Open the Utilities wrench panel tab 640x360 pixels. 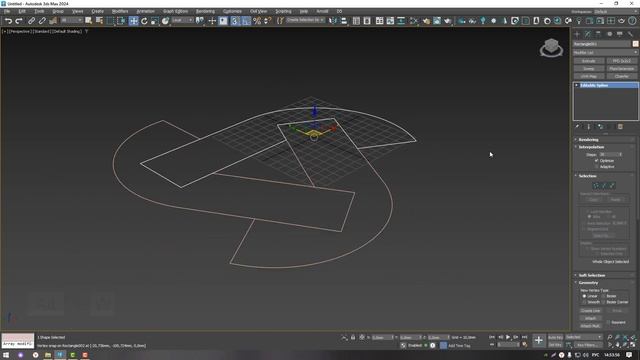(630, 34)
